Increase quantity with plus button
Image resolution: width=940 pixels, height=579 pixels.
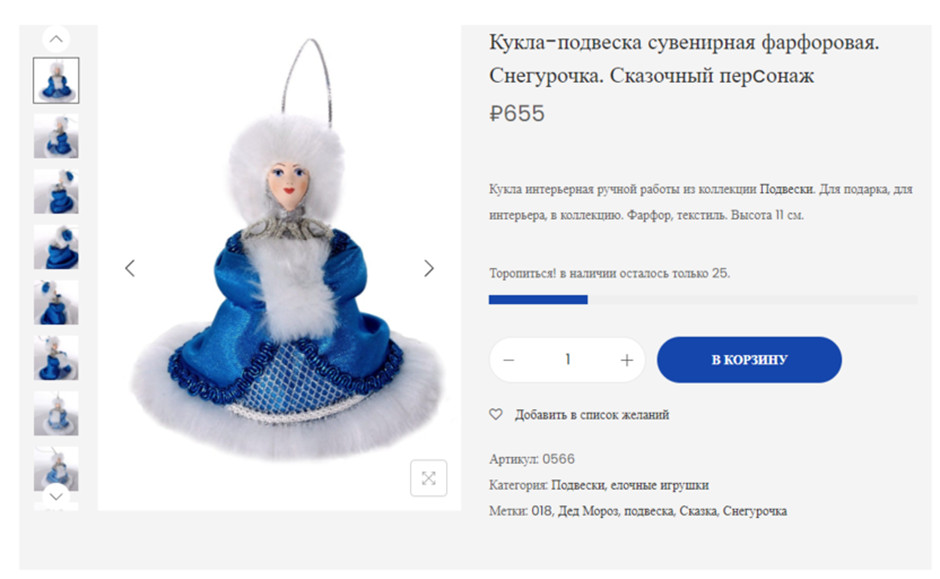[626, 360]
